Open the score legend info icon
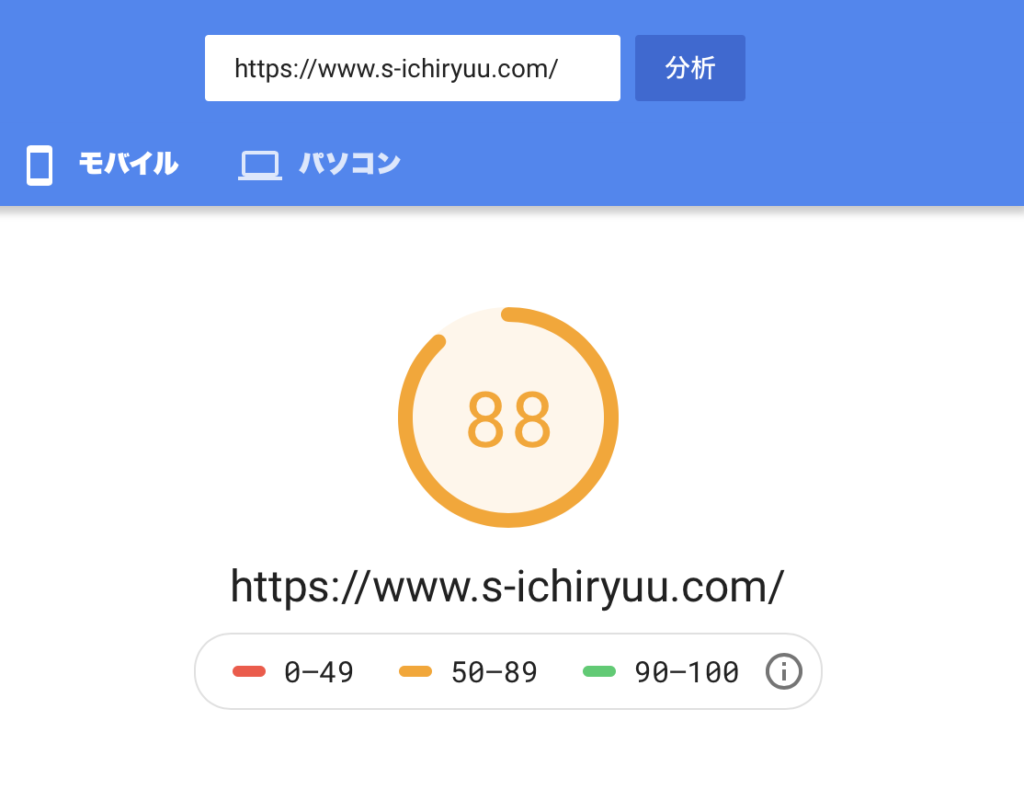1024x789 pixels. click(x=784, y=671)
